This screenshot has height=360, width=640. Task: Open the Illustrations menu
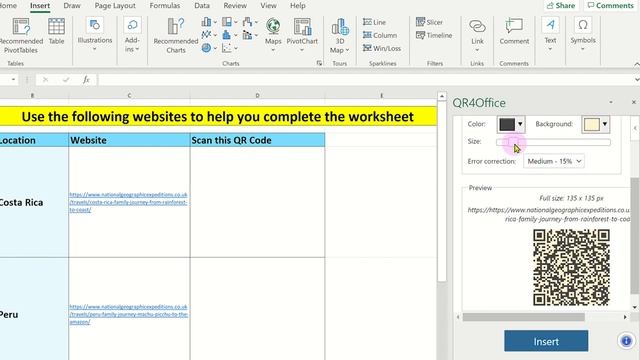coord(95,35)
